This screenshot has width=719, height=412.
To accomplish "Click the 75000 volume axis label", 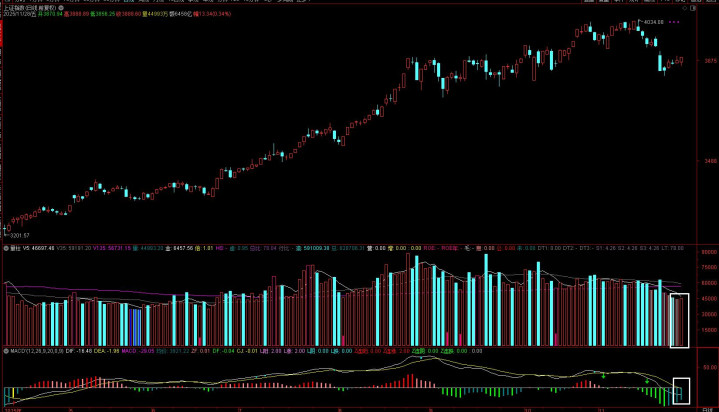I will [x=709, y=267].
